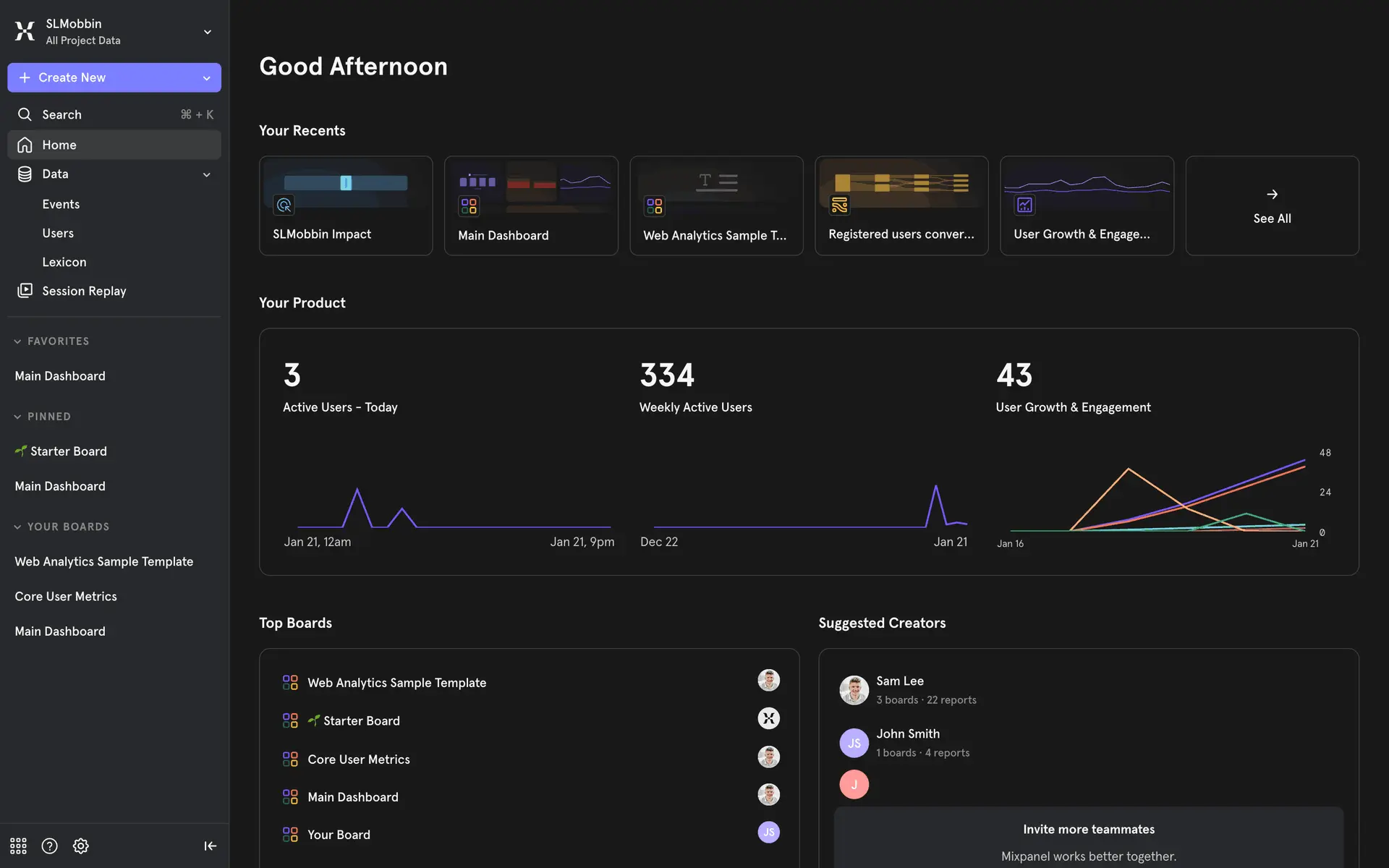Open the apps grid icon

click(18, 846)
